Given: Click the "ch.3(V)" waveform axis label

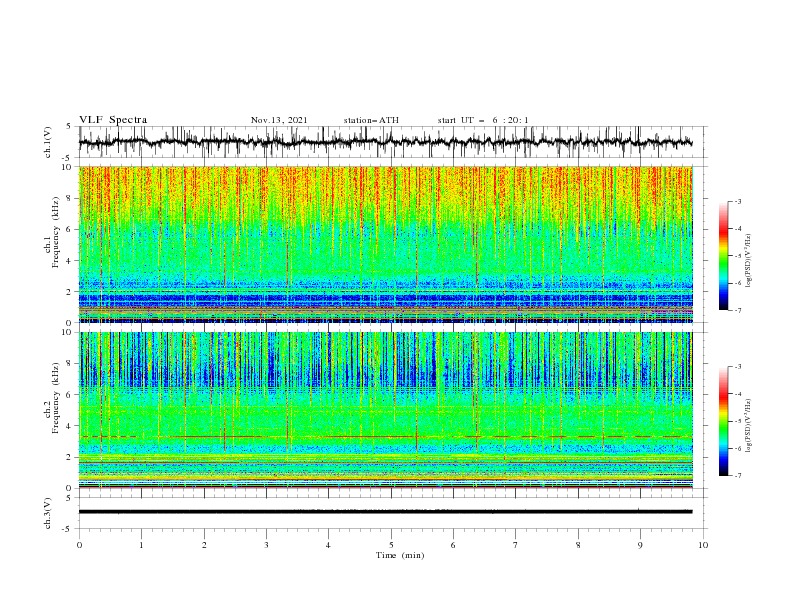Looking at the screenshot, I should click(x=48, y=513).
